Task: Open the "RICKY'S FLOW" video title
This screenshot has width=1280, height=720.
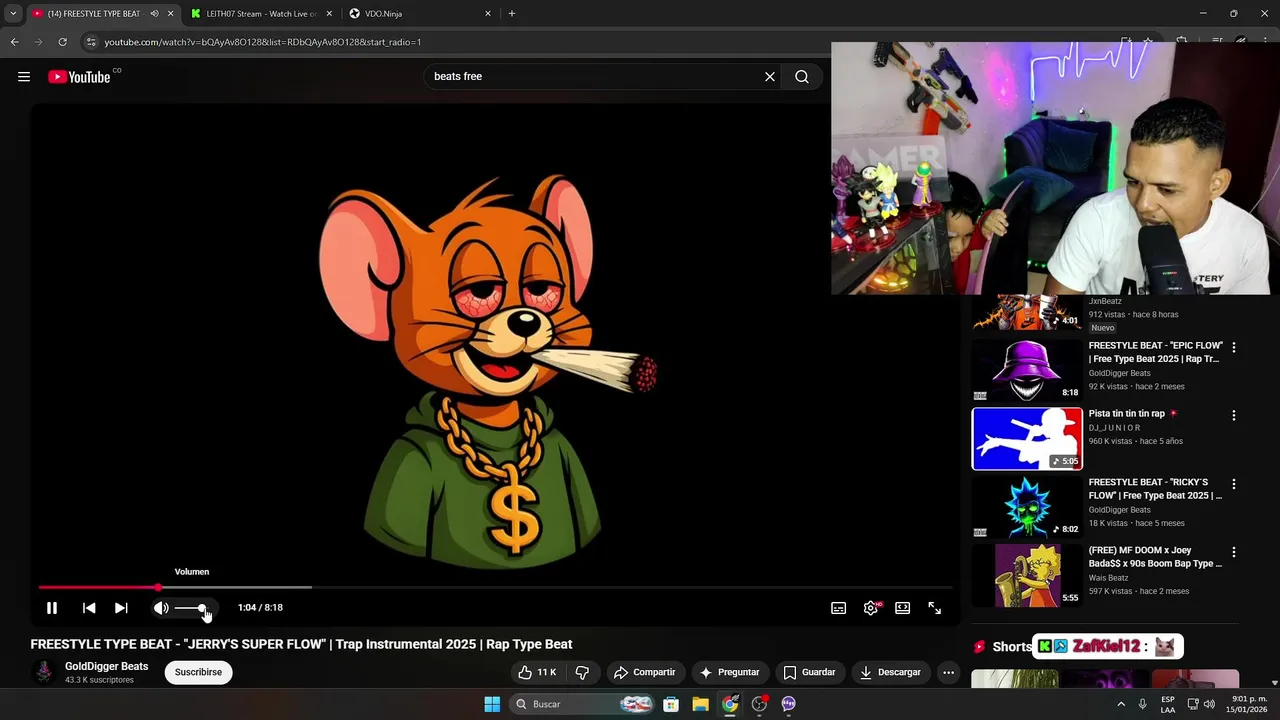Action: [1155, 489]
